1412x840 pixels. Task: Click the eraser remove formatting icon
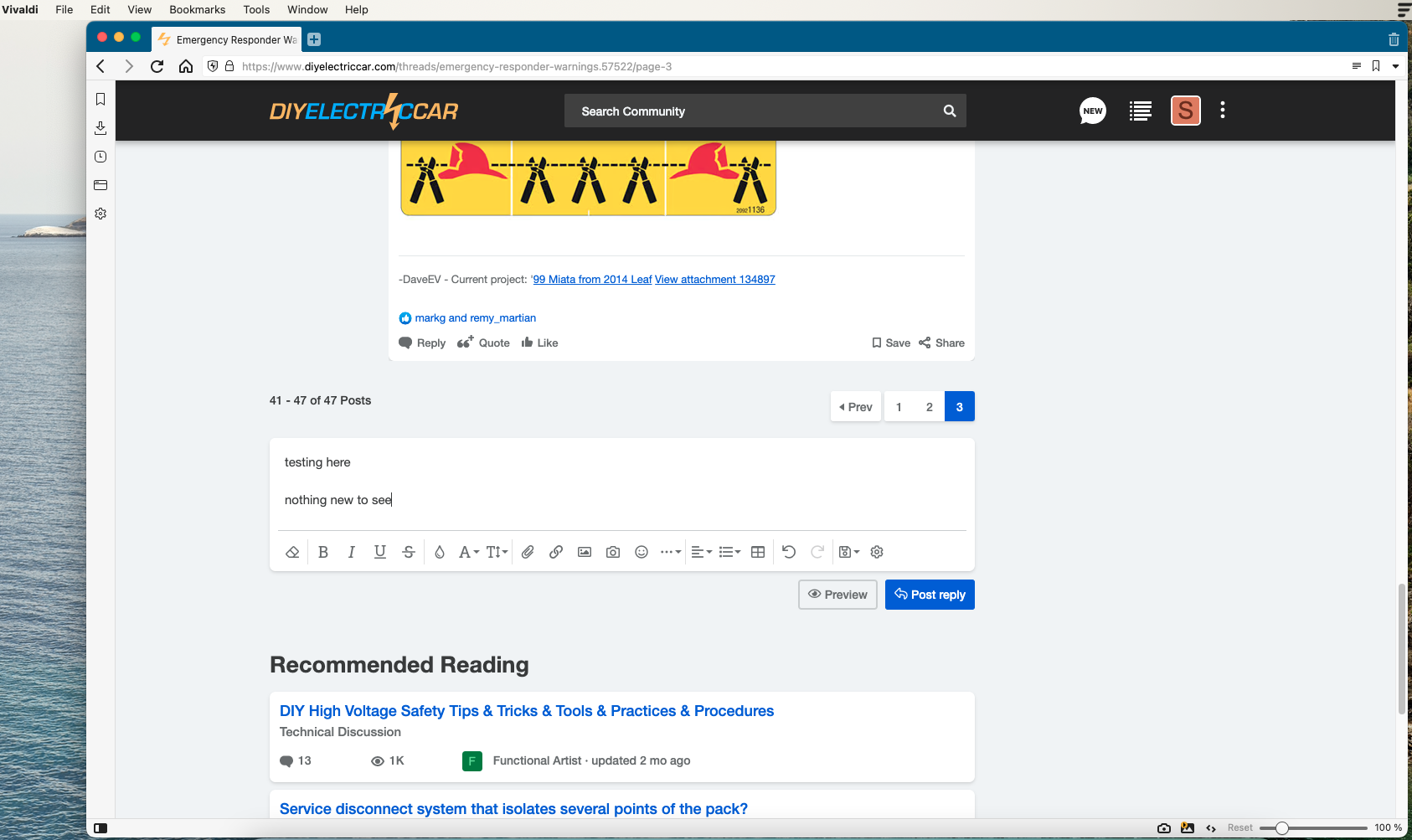(292, 552)
